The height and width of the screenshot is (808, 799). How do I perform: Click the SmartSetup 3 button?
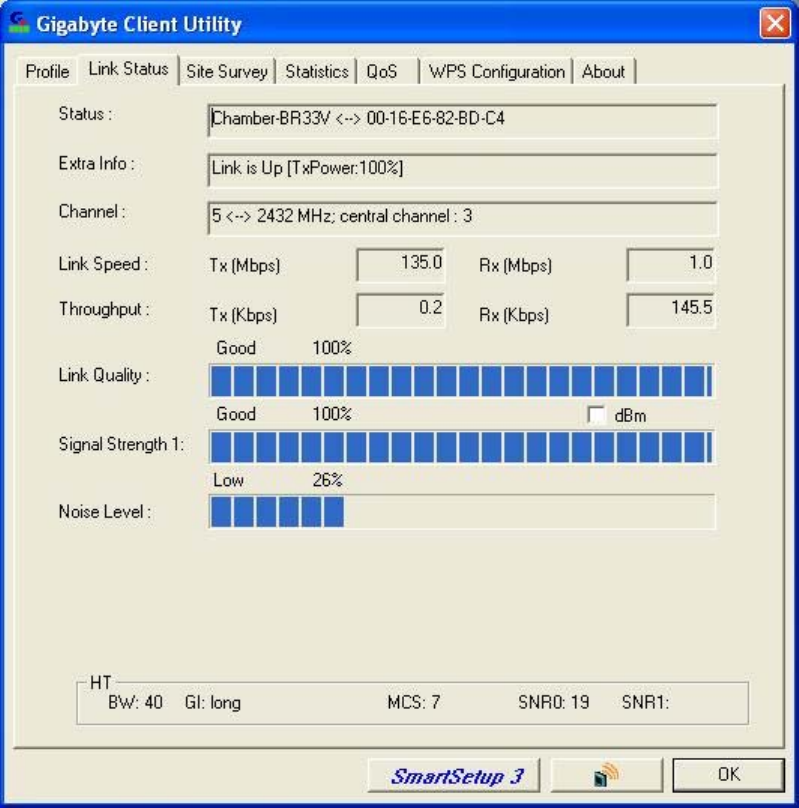point(454,776)
